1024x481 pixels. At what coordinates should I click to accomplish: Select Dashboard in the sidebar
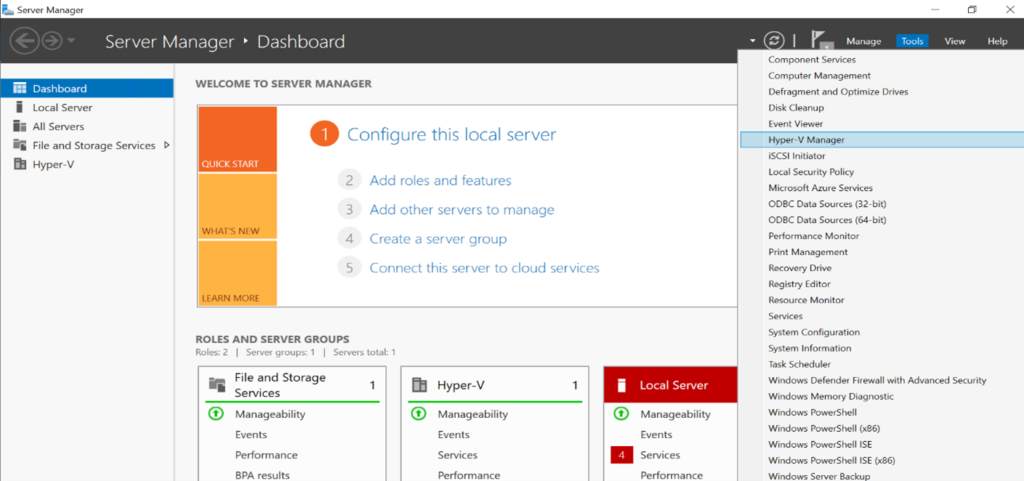pos(87,89)
